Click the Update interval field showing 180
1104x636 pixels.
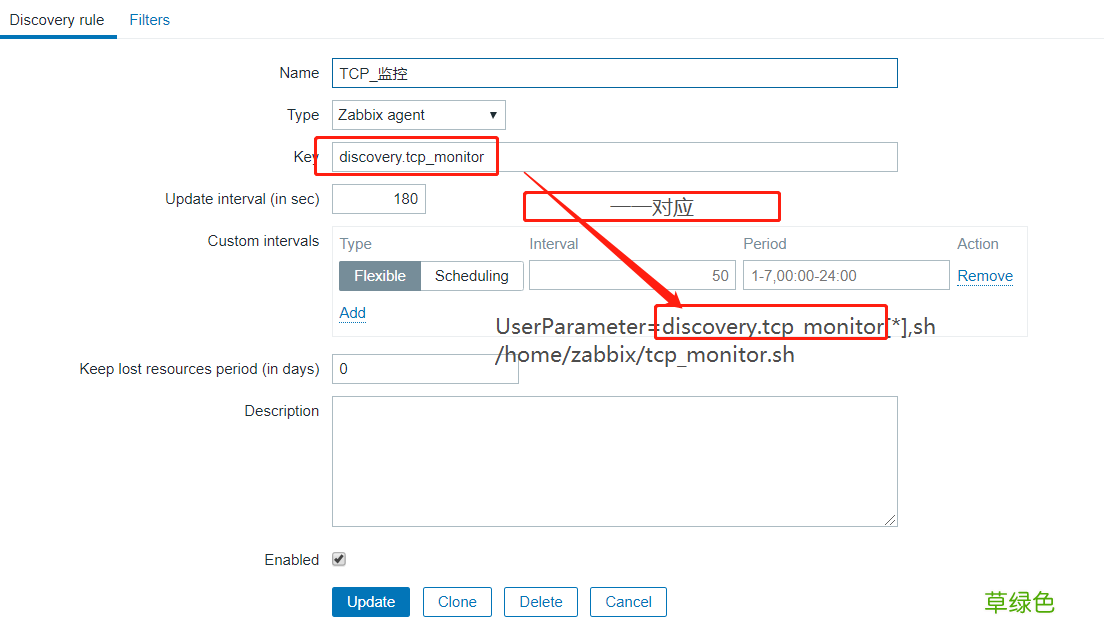[379, 198]
